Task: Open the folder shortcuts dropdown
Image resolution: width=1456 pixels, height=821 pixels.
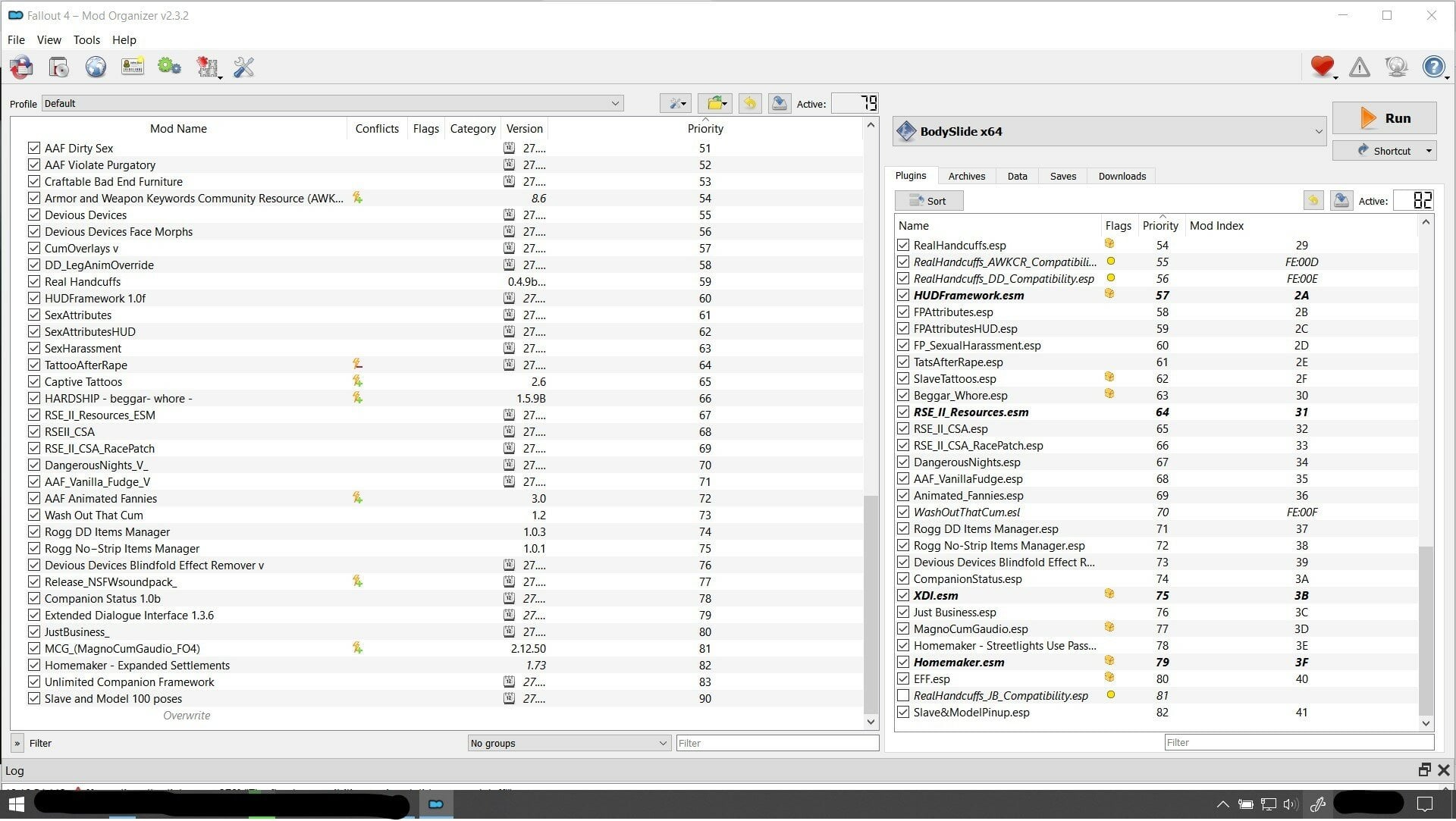Action: (714, 104)
